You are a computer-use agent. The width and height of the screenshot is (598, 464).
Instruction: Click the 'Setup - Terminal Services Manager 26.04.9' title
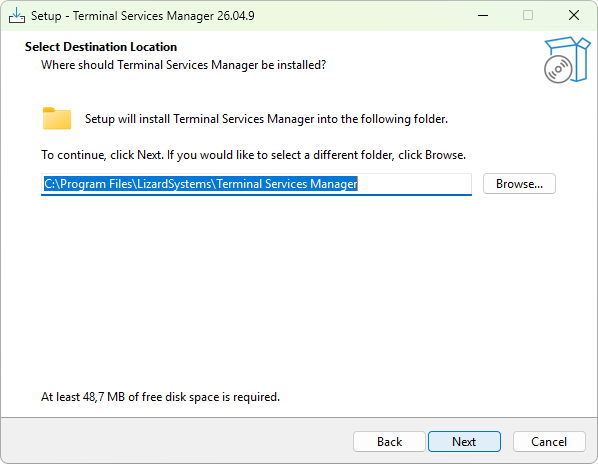(x=143, y=16)
